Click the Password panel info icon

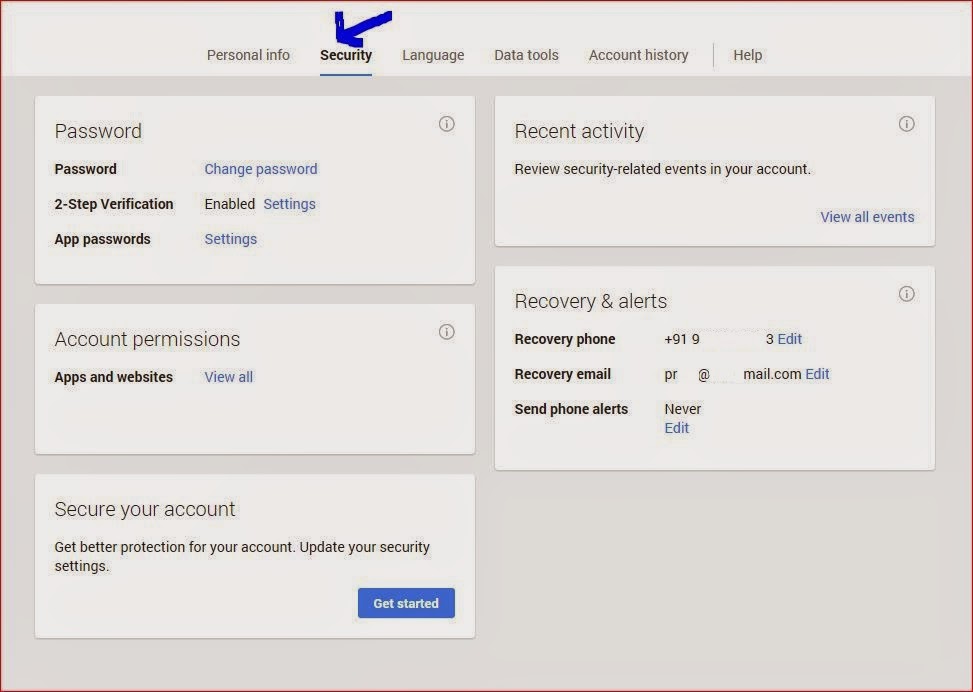447,123
